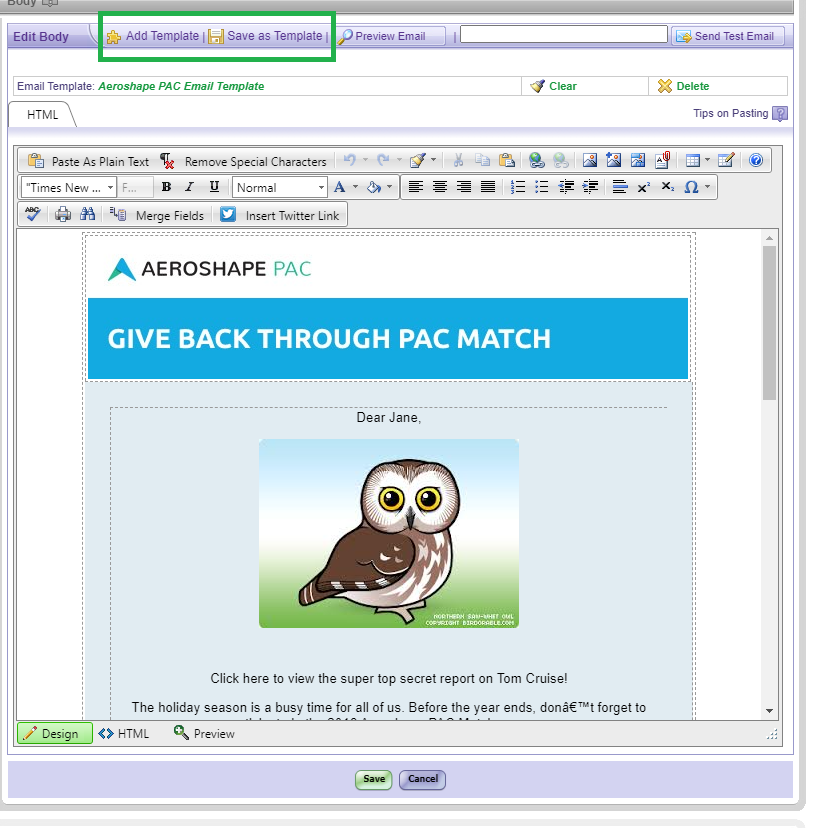The height and width of the screenshot is (828, 824).
Task: Apply subscript formatting
Action: click(668, 187)
